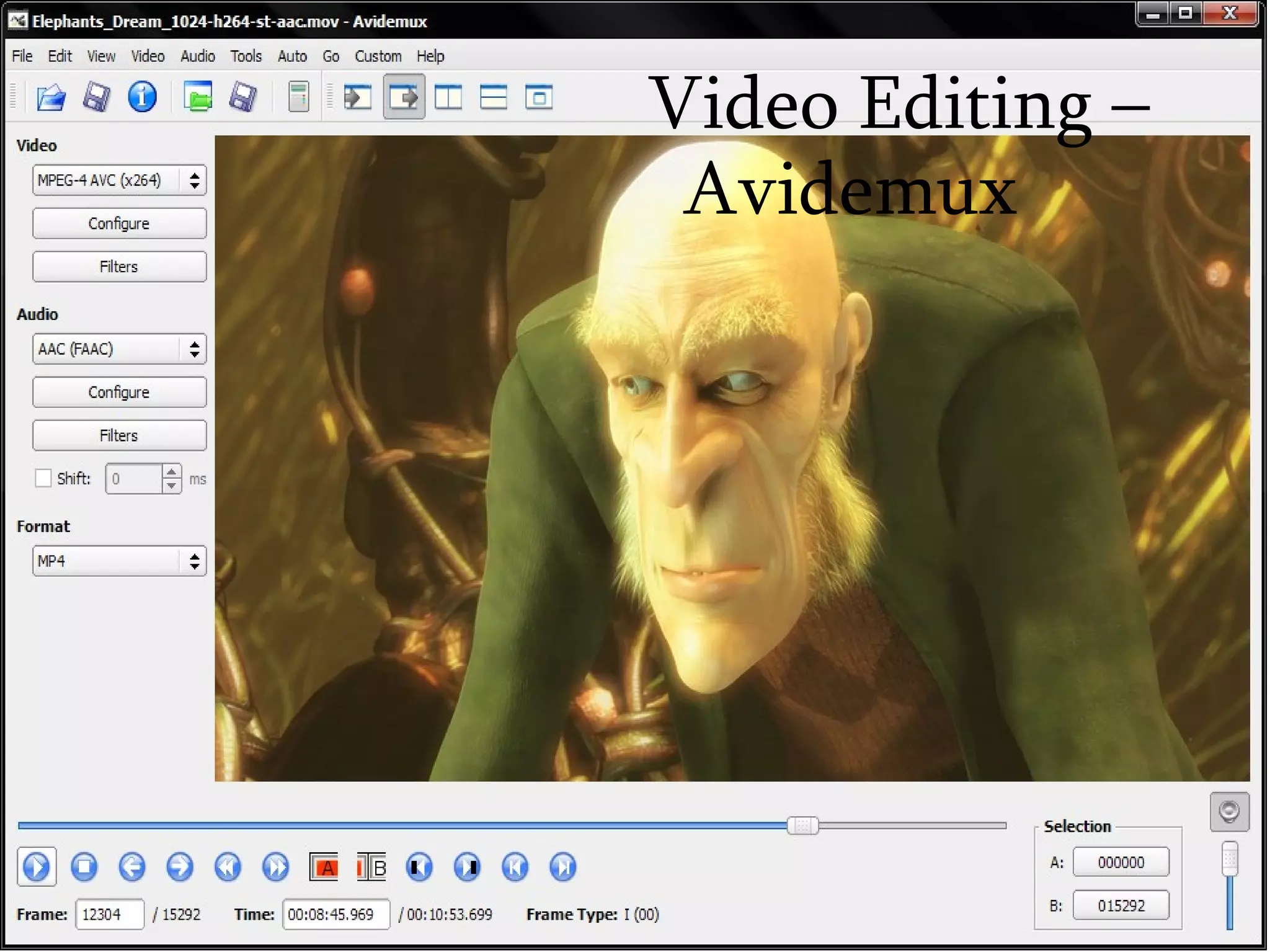Select the Output preview mode icon
Screen dimensions: 1270x952
[404, 97]
